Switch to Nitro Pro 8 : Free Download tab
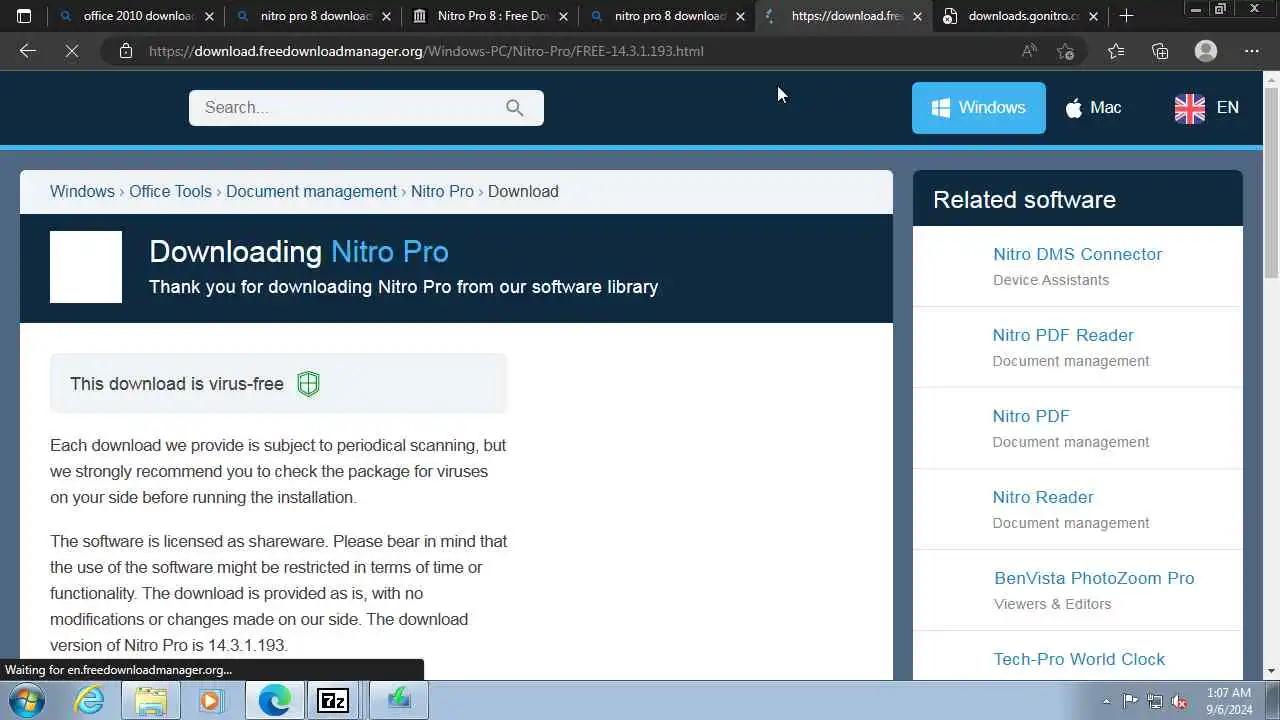The width and height of the screenshot is (1280, 720). 490,16
